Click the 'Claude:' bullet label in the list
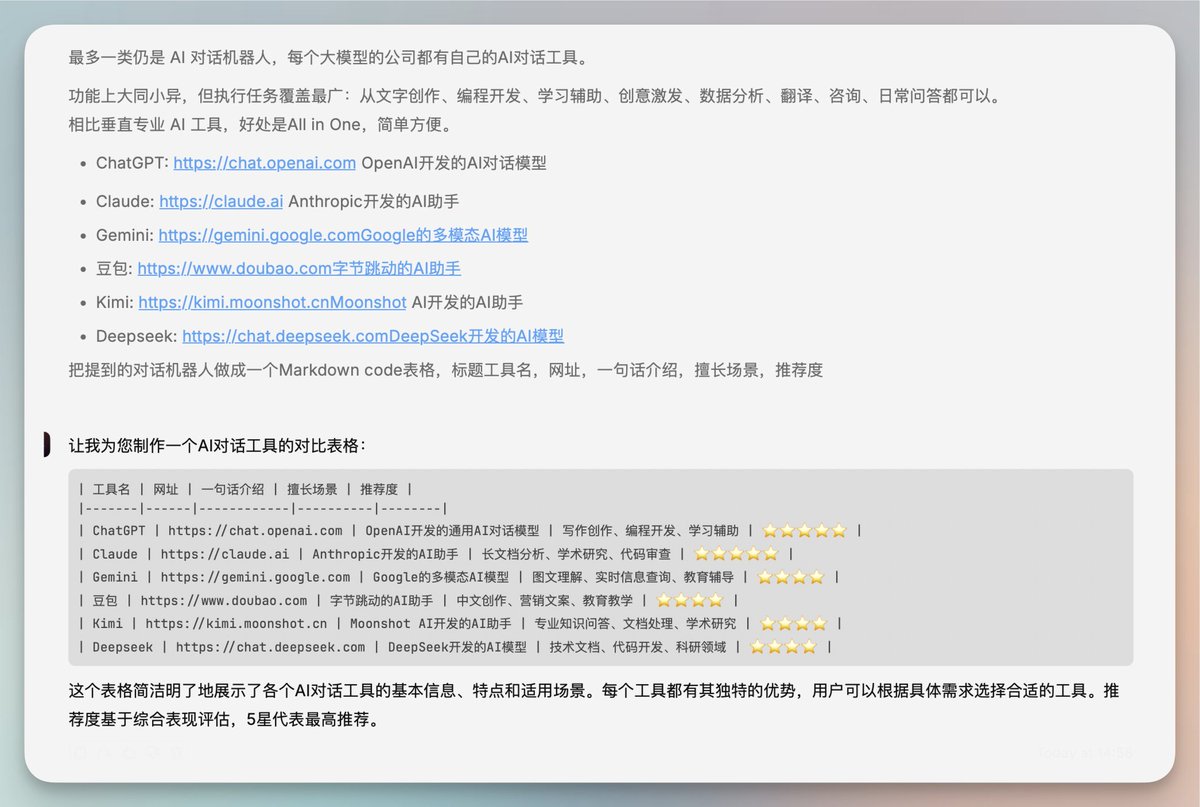 click(125, 201)
